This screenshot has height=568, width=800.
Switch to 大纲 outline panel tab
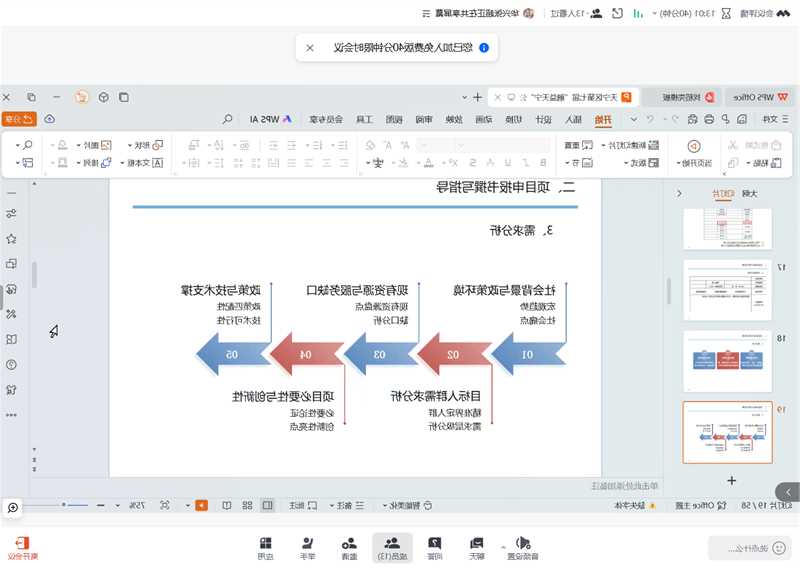(x=749, y=193)
